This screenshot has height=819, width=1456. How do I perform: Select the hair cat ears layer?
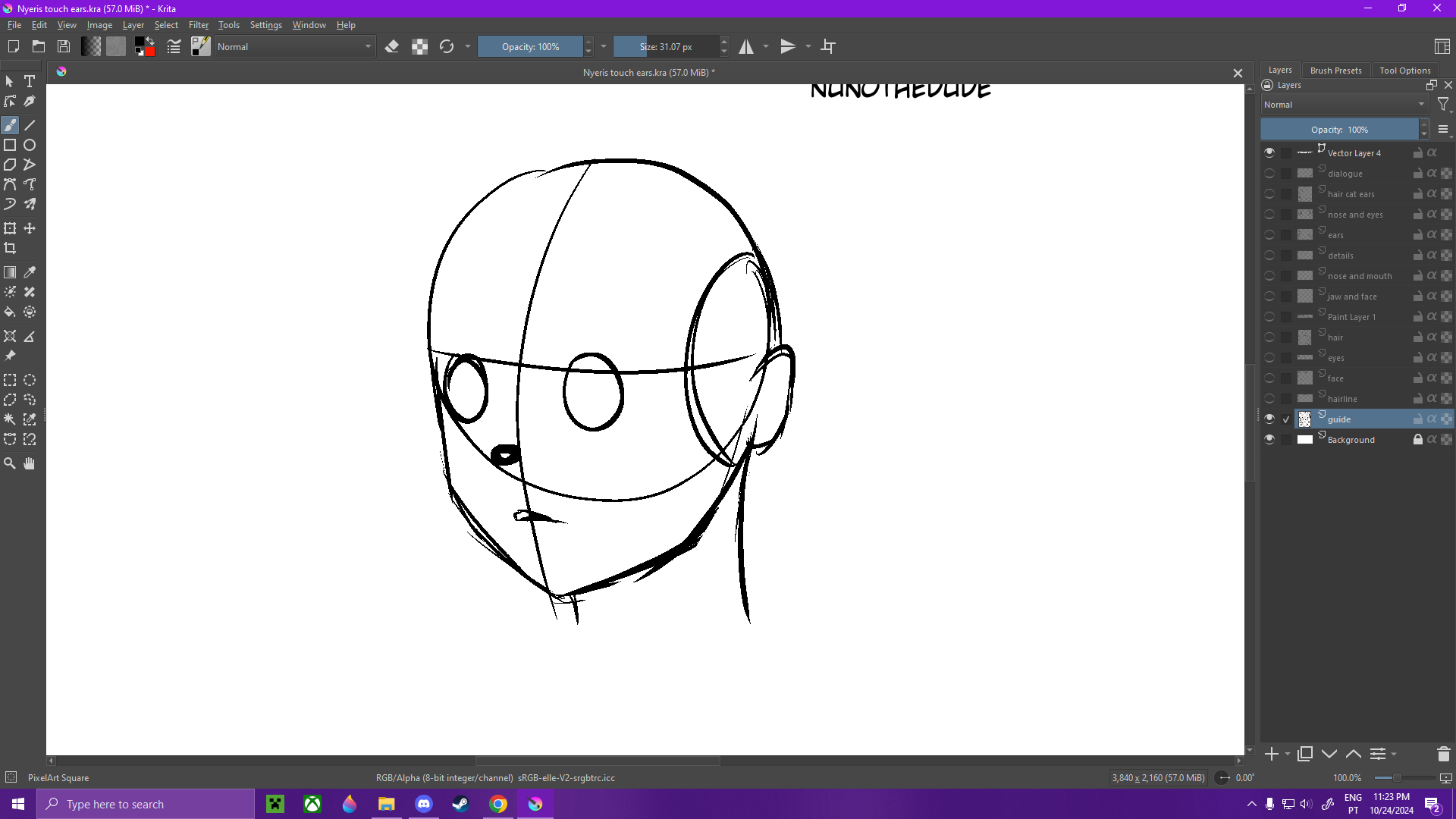click(x=1351, y=194)
